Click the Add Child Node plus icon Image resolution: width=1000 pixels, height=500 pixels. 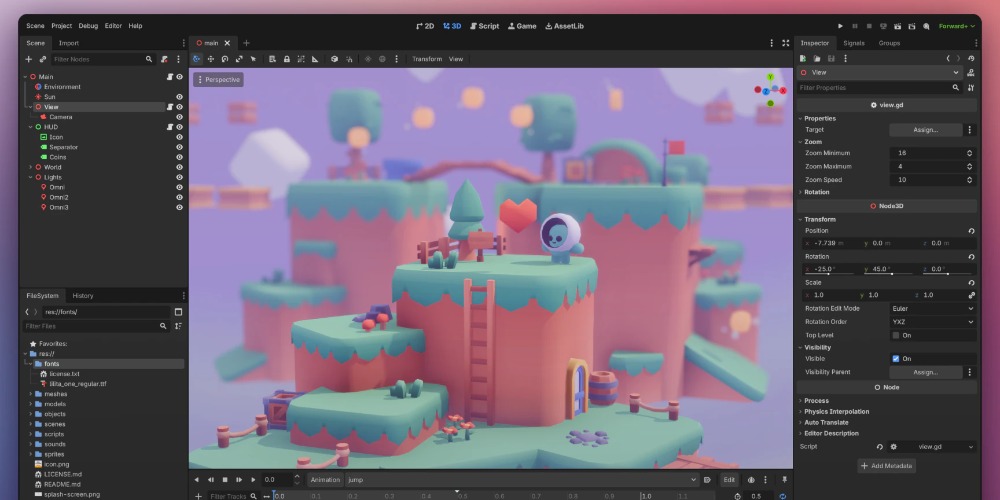pos(28,59)
